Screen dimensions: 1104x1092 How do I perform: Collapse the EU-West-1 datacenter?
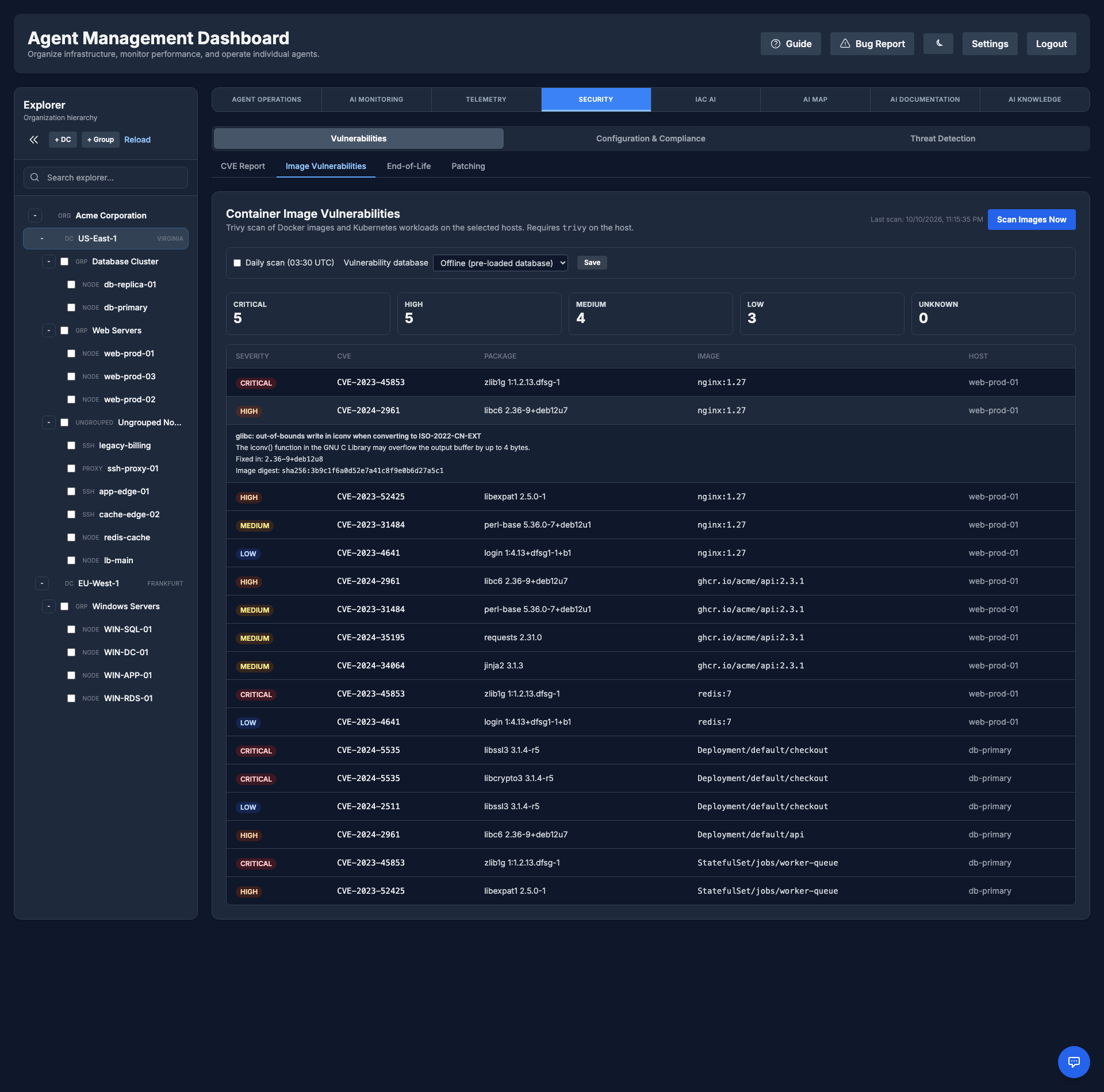[x=42, y=583]
